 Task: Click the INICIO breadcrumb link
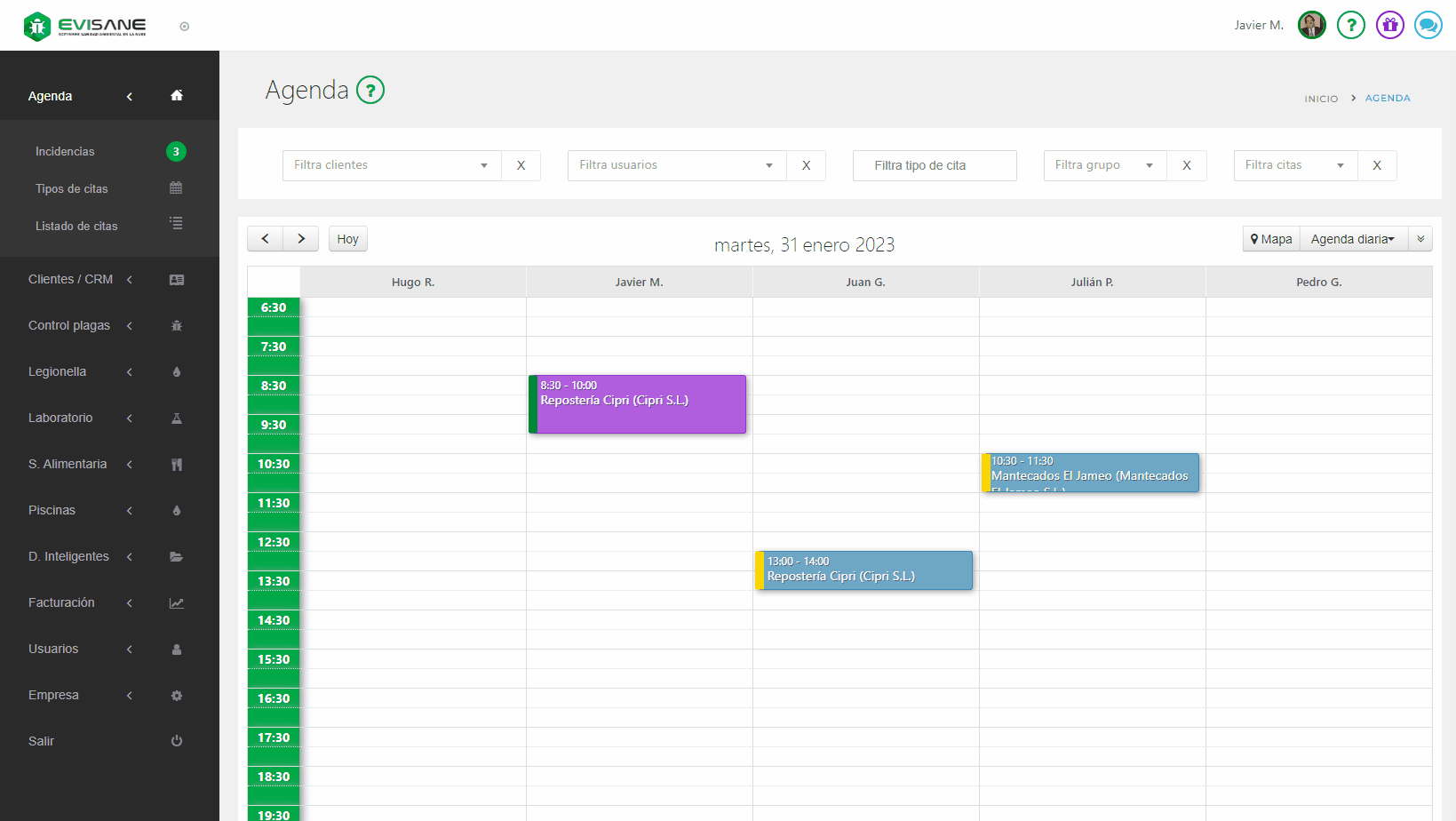coord(1320,99)
